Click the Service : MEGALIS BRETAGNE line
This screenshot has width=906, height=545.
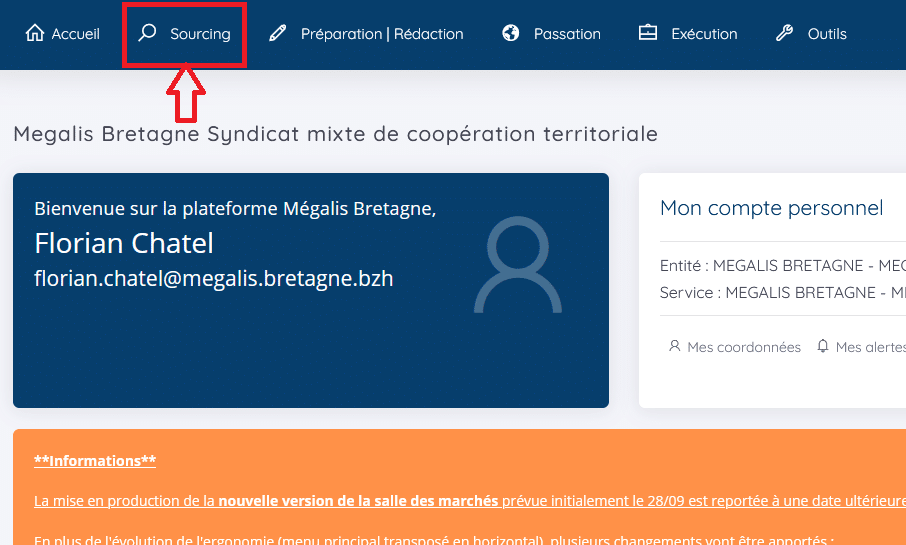[x=783, y=292]
